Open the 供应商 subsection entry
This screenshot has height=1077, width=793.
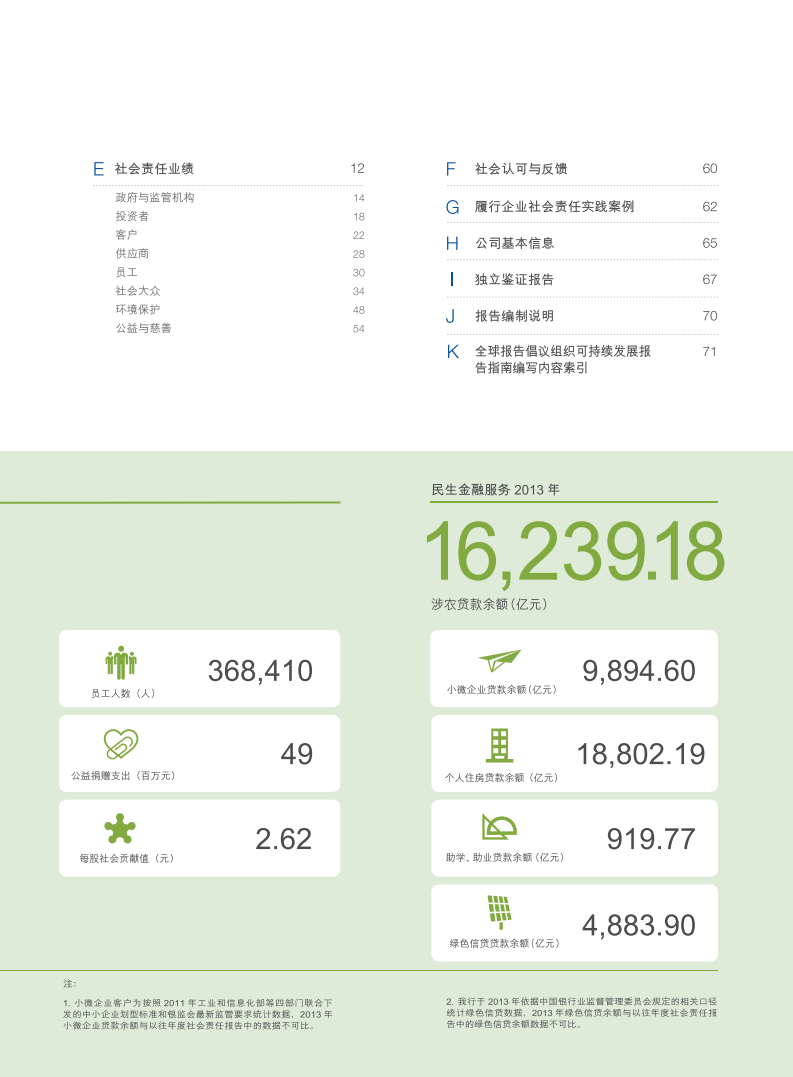pos(132,253)
